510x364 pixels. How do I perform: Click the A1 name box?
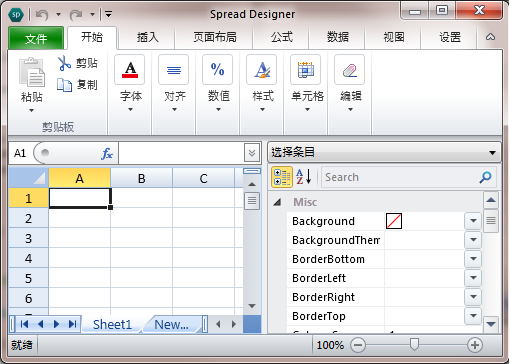21,153
